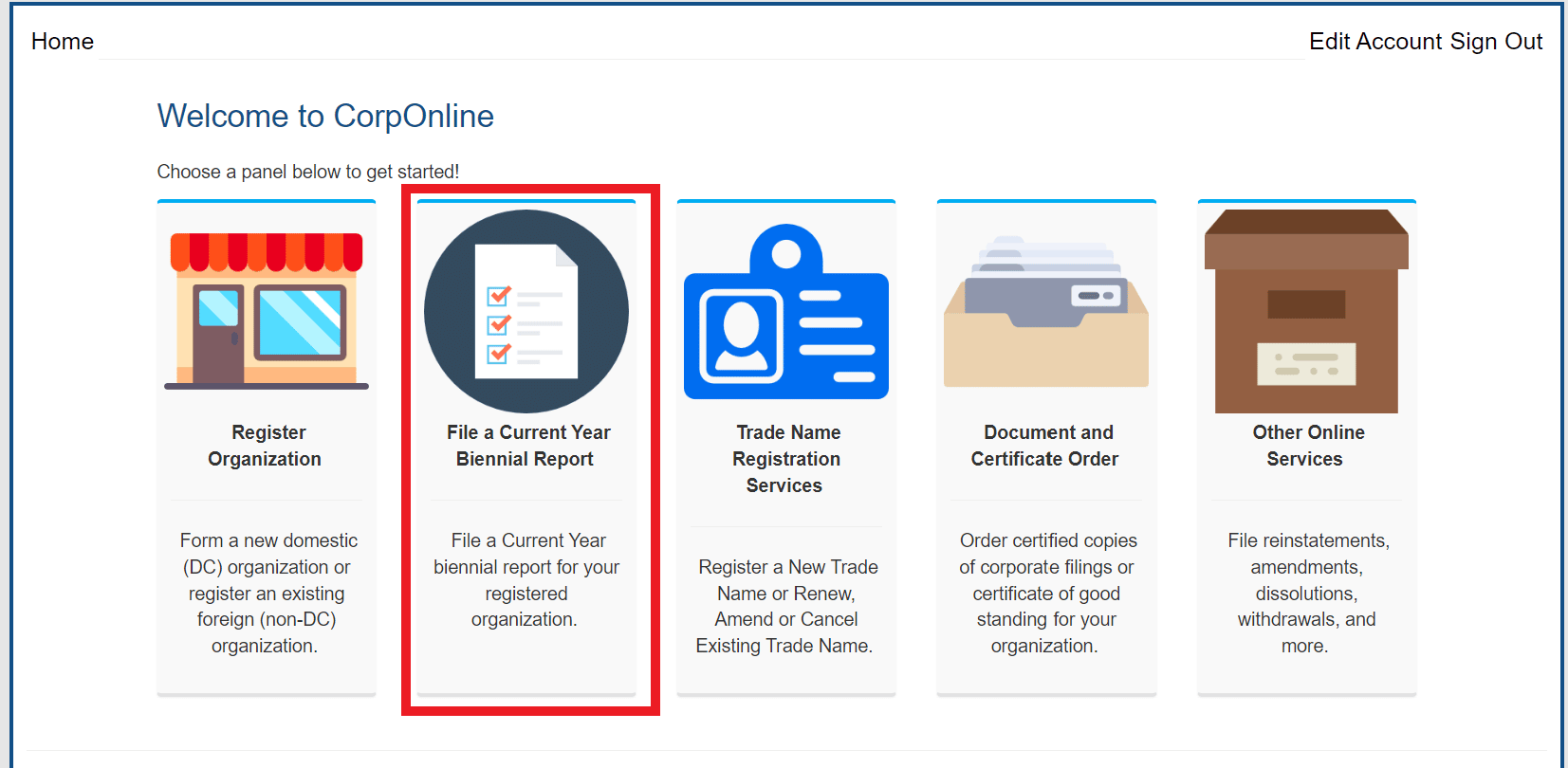Viewport: 1568px width, 768px height.
Task: Click the 'Form a new domestic (DC) organization' description
Action: pyautogui.click(x=267, y=594)
